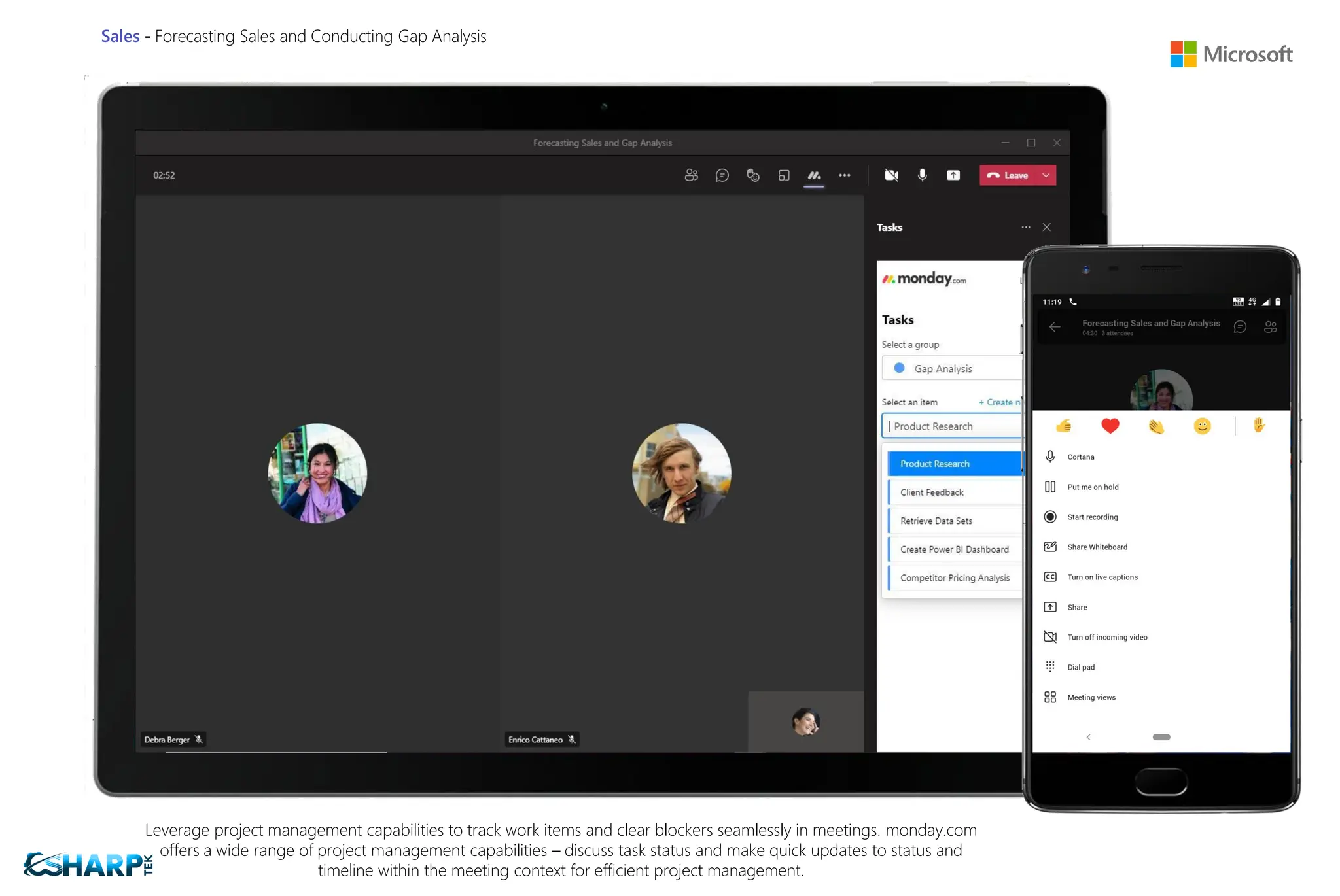Screen dimensions: 1340x896
Task: Click the monday.com app icon in toolbar
Action: tap(814, 175)
